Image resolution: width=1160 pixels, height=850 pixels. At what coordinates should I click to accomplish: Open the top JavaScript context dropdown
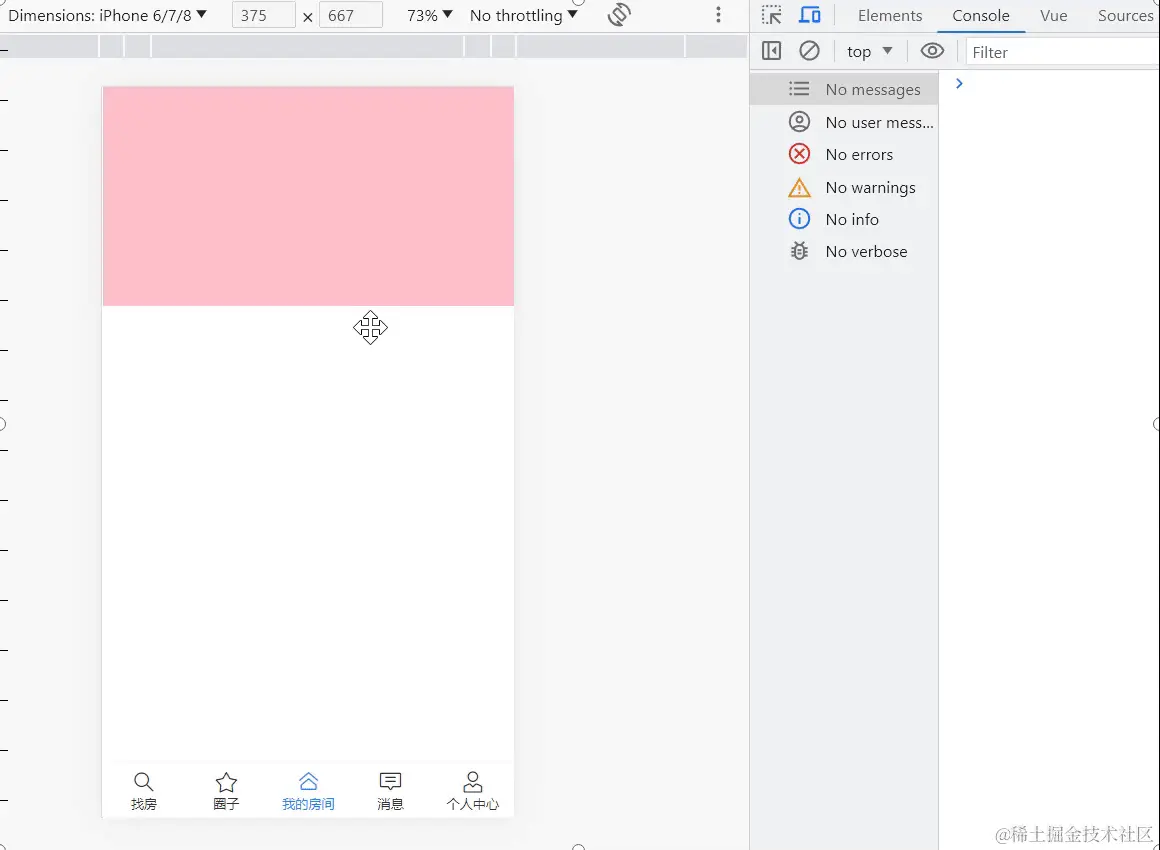click(869, 52)
